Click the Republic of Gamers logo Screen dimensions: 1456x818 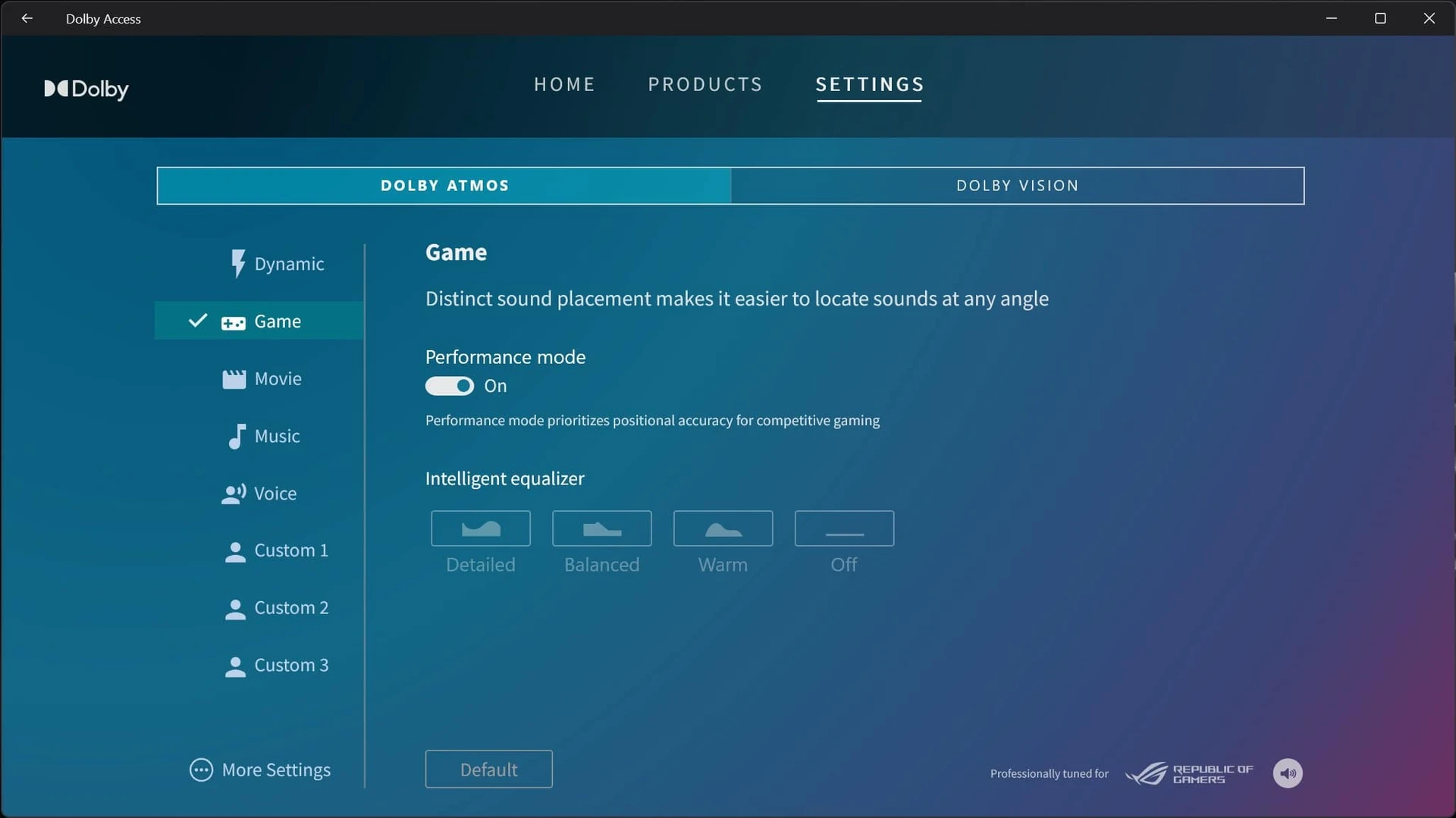coord(1189,773)
